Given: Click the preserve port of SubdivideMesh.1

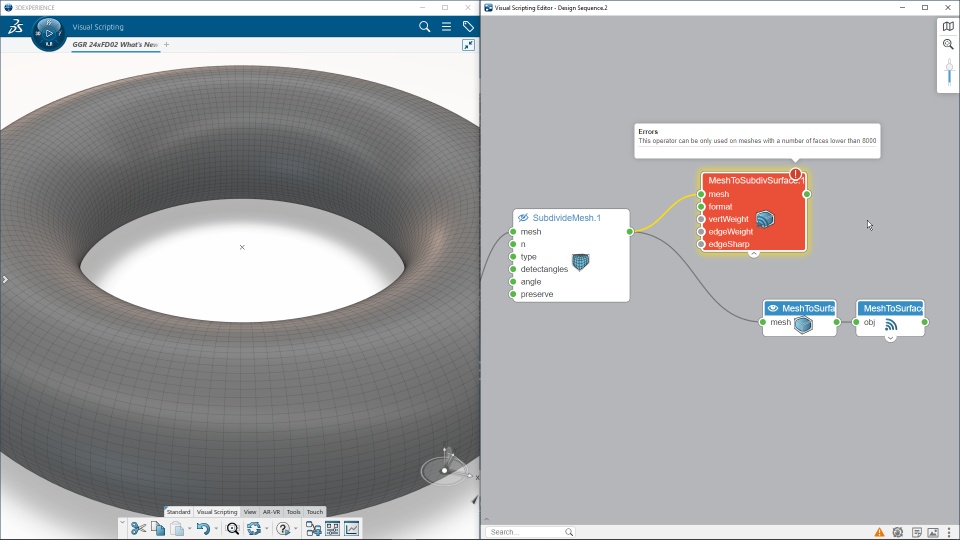Looking at the screenshot, I should pos(513,294).
